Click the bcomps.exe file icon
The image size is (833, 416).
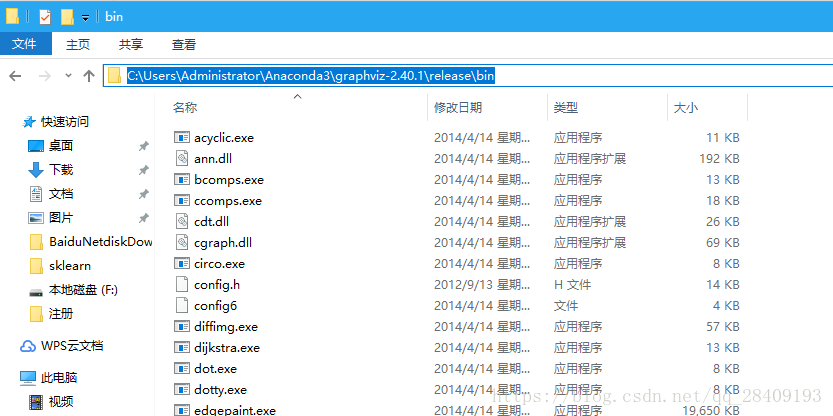tap(182, 179)
